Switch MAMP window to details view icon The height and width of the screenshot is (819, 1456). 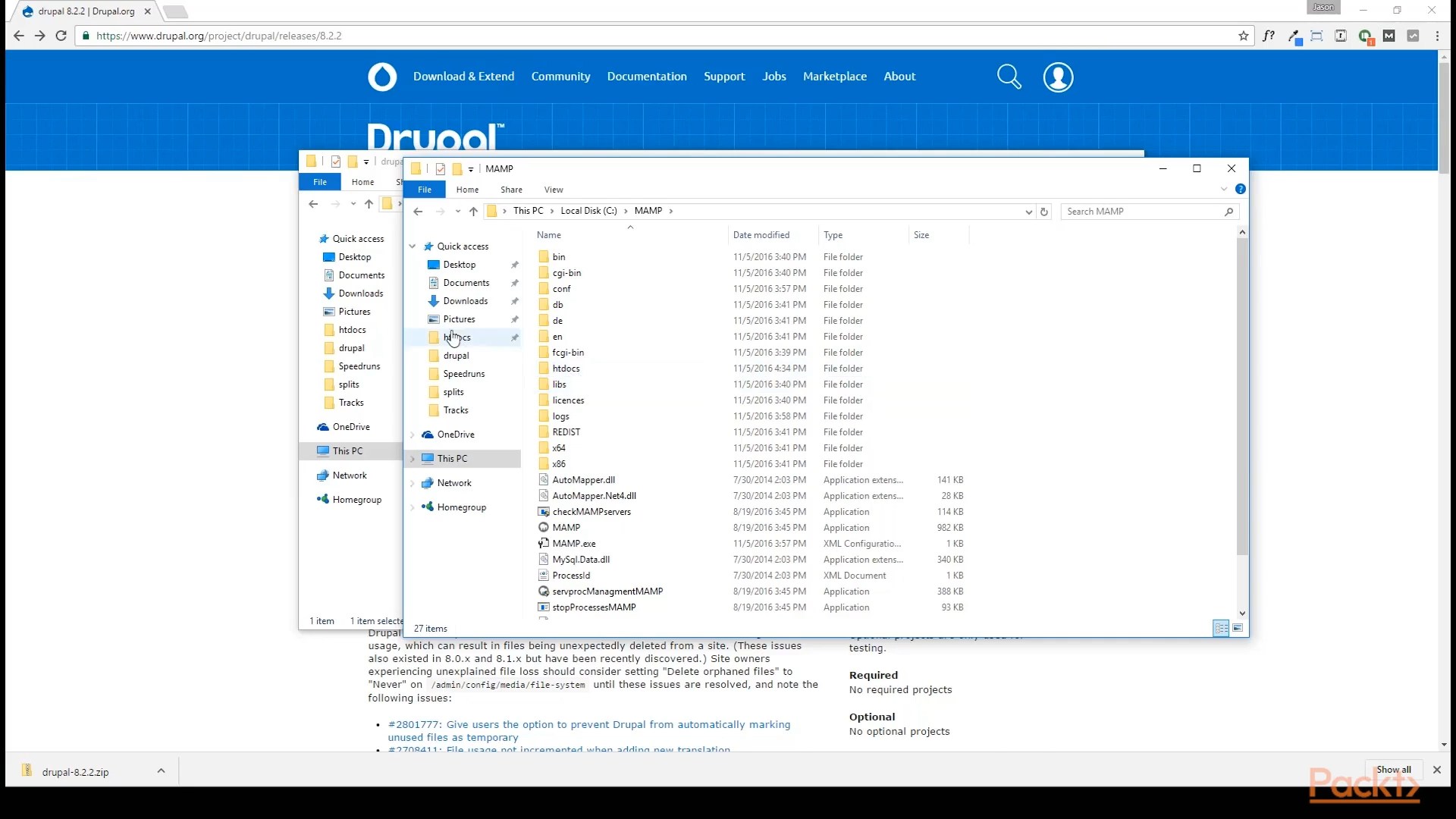pos(1221,628)
